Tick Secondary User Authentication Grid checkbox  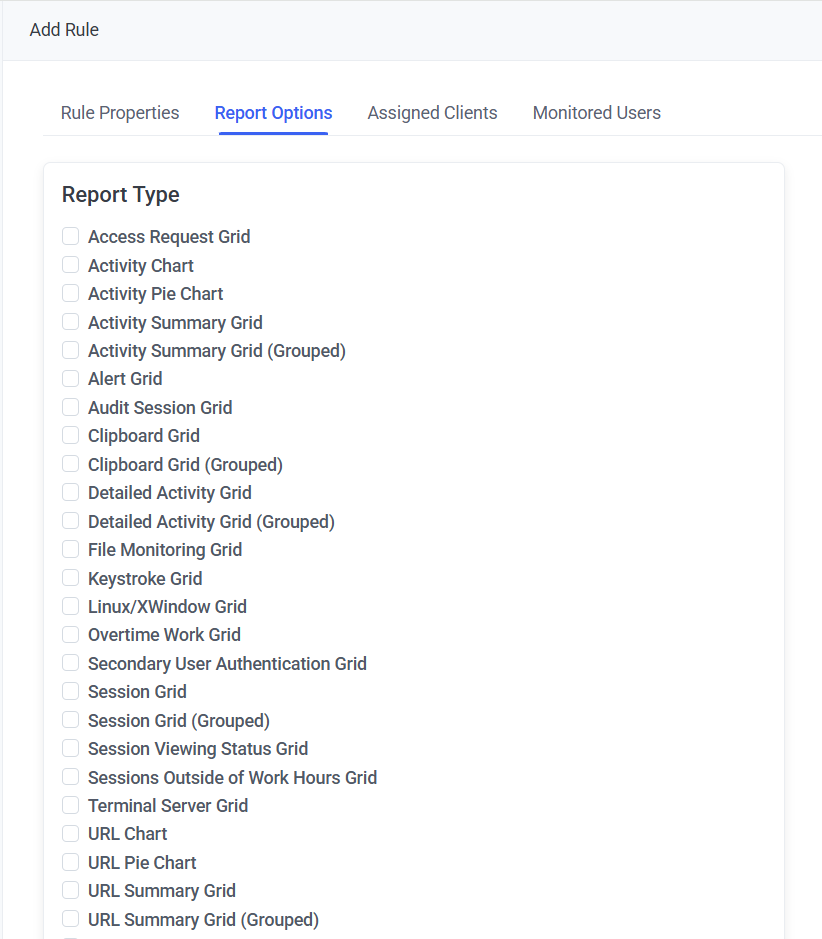coord(71,664)
